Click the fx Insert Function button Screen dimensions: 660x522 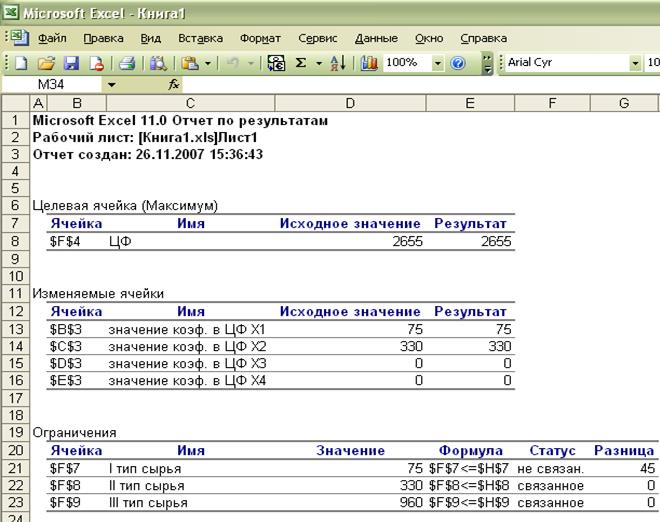(x=174, y=85)
